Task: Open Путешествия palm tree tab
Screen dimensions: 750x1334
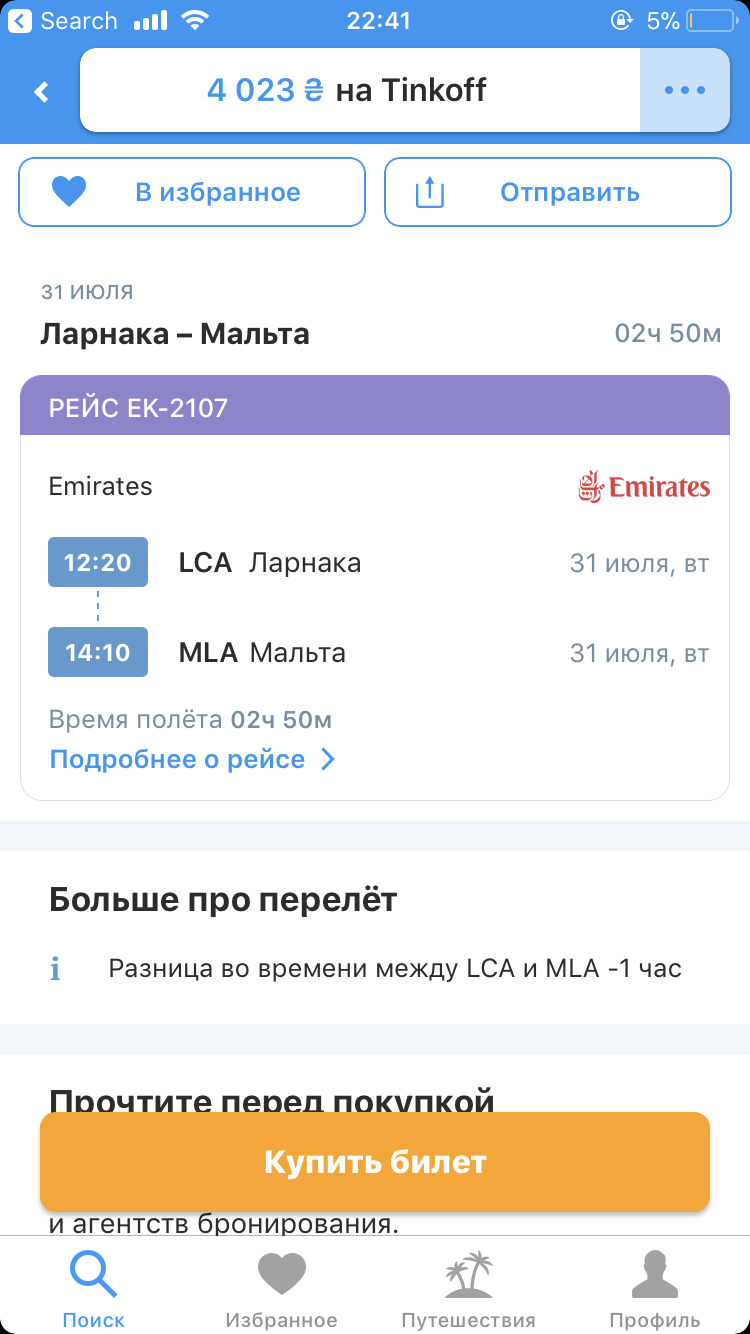Action: point(468,1275)
